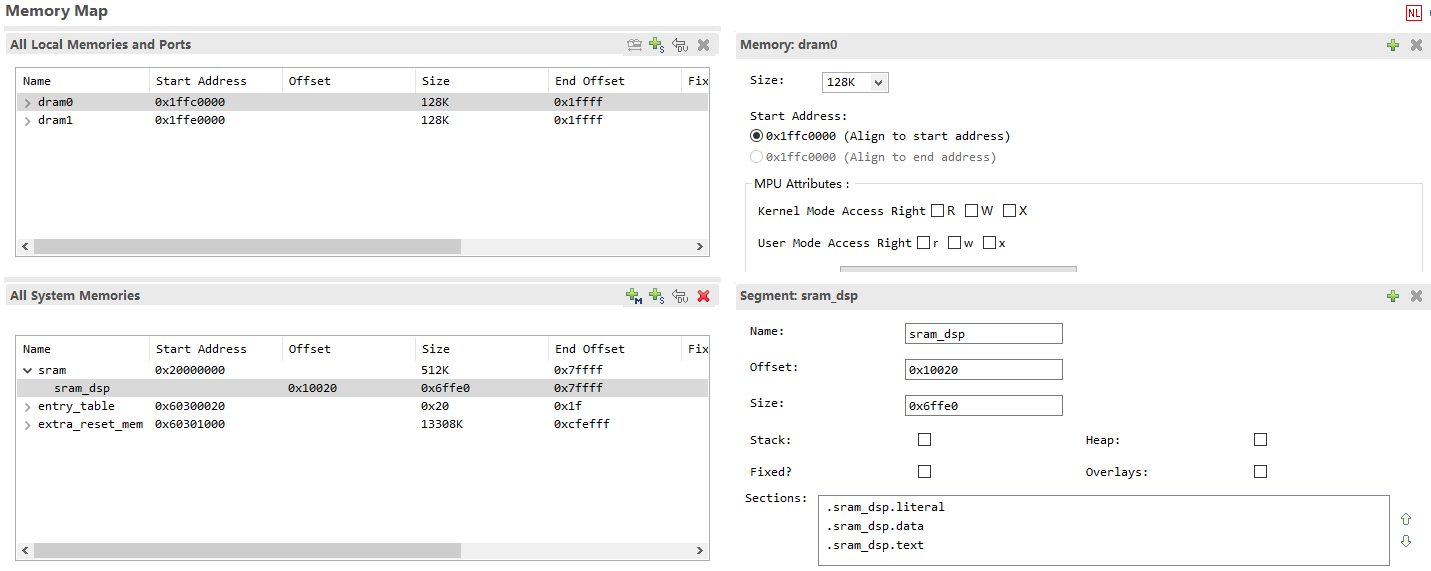The height and width of the screenshot is (571, 1431).
Task: Click Add Segment icon in Local Memories panel
Action: [x=656, y=45]
